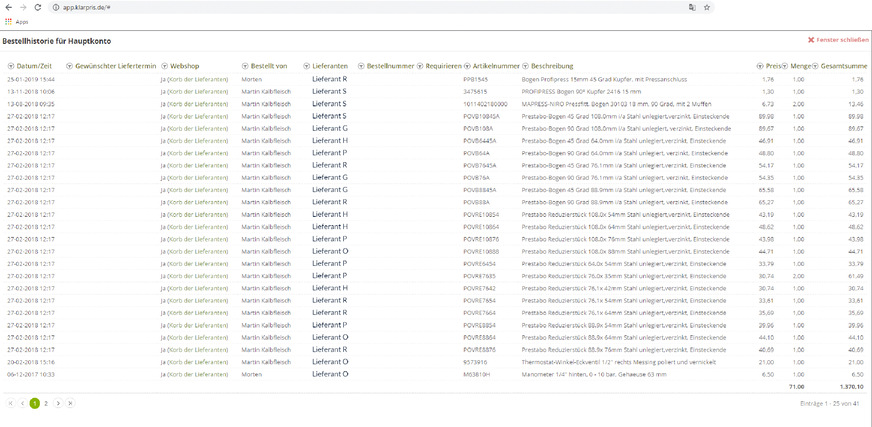Open the Lieferanten column filter
This screenshot has height=427, width=872.
click(306, 66)
